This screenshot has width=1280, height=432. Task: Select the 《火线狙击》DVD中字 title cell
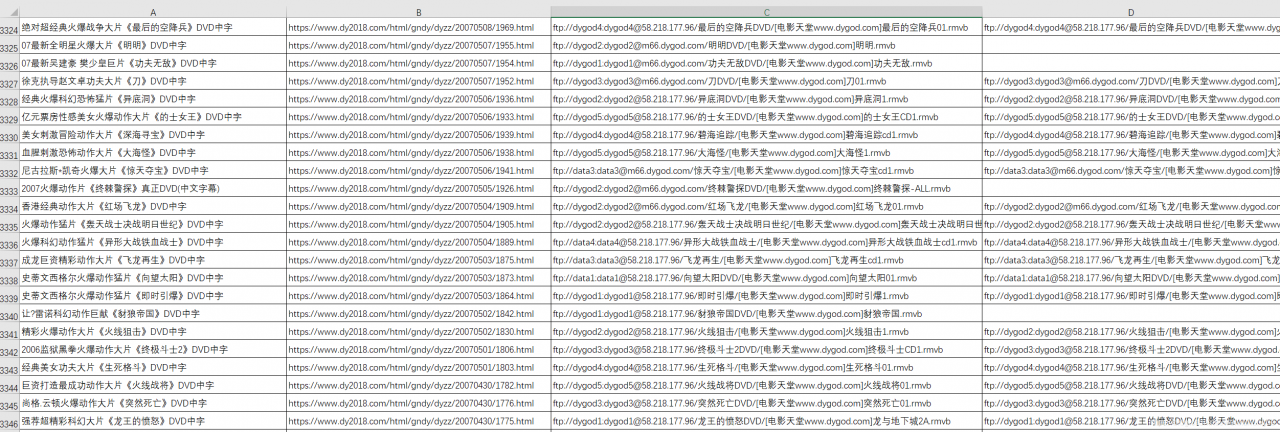152,332
